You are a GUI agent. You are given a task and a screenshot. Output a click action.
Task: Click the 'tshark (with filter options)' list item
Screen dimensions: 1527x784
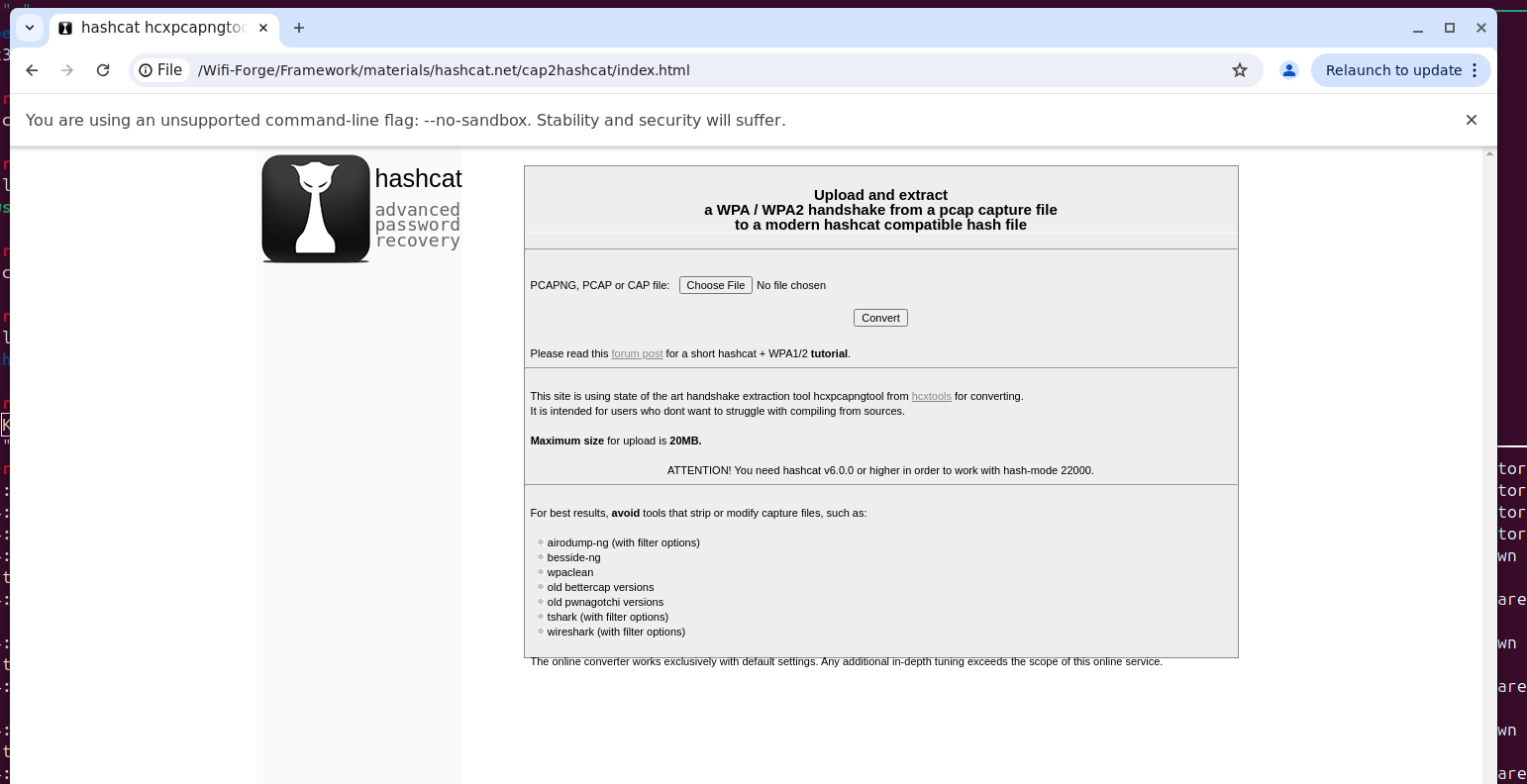tap(607, 617)
